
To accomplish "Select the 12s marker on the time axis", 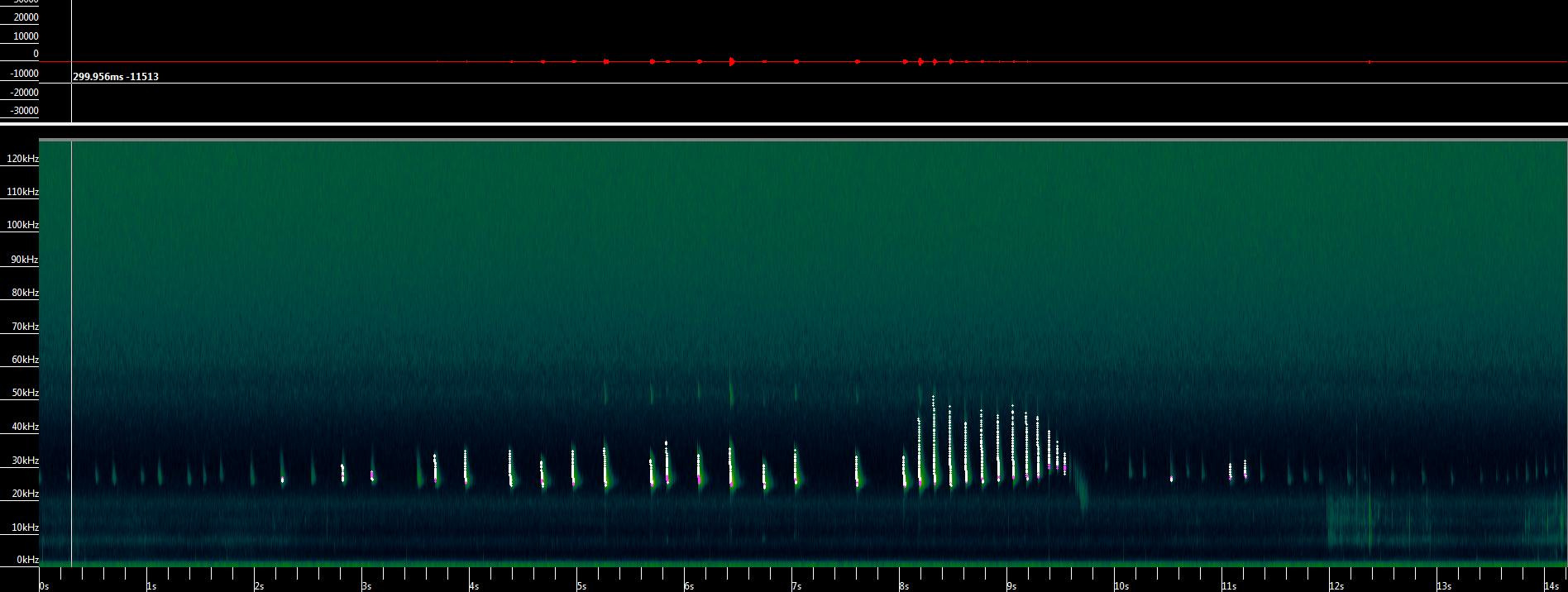I will point(1335,585).
